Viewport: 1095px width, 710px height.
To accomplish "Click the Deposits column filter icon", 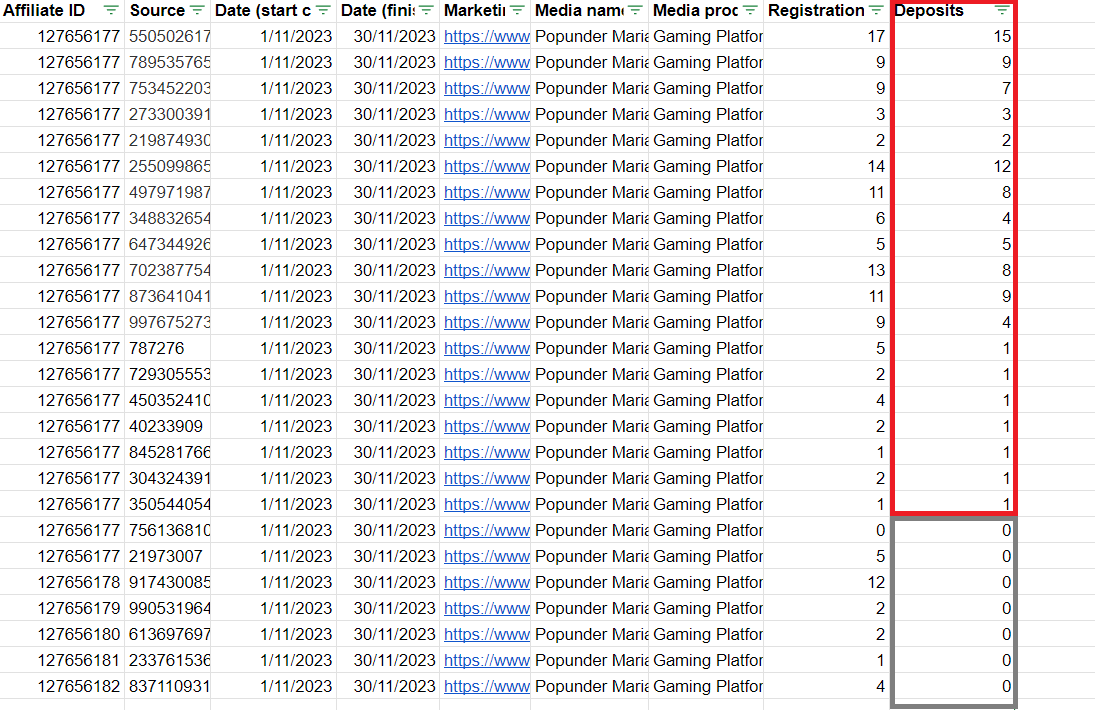I will click(x=1002, y=10).
